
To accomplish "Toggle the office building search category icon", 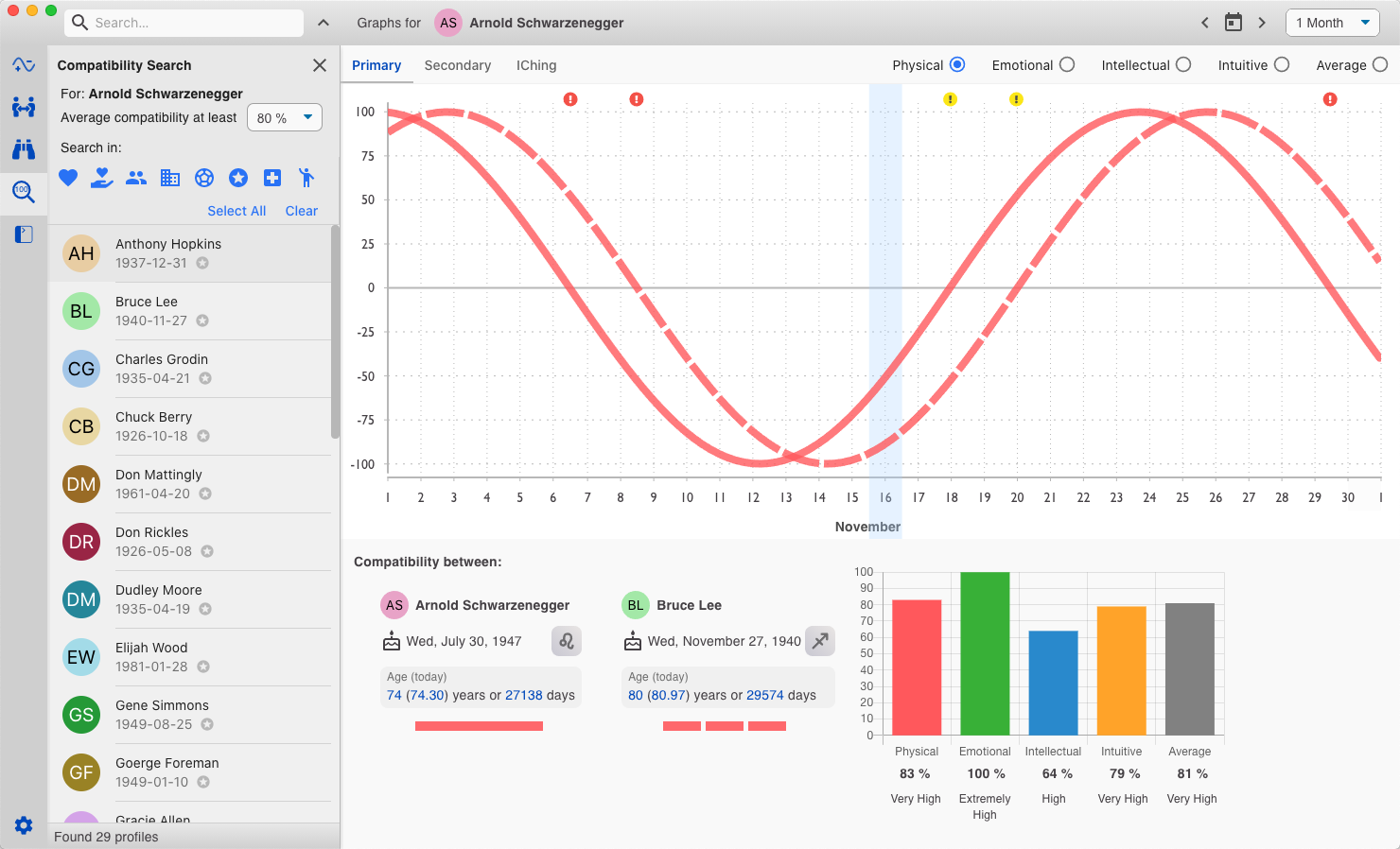I will click(x=170, y=178).
